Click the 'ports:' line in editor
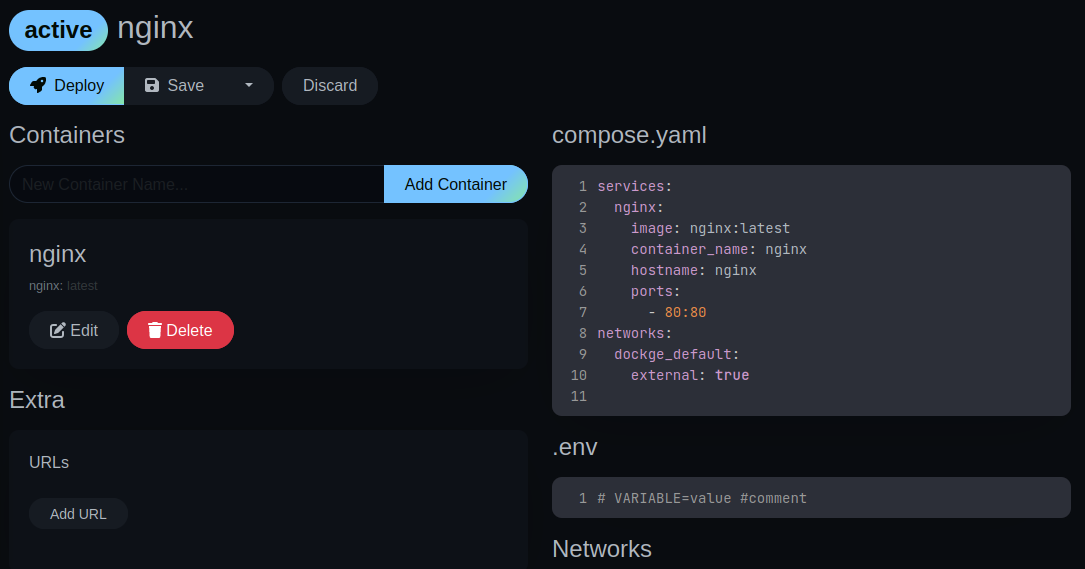1085x569 pixels. pyautogui.click(x=655, y=291)
